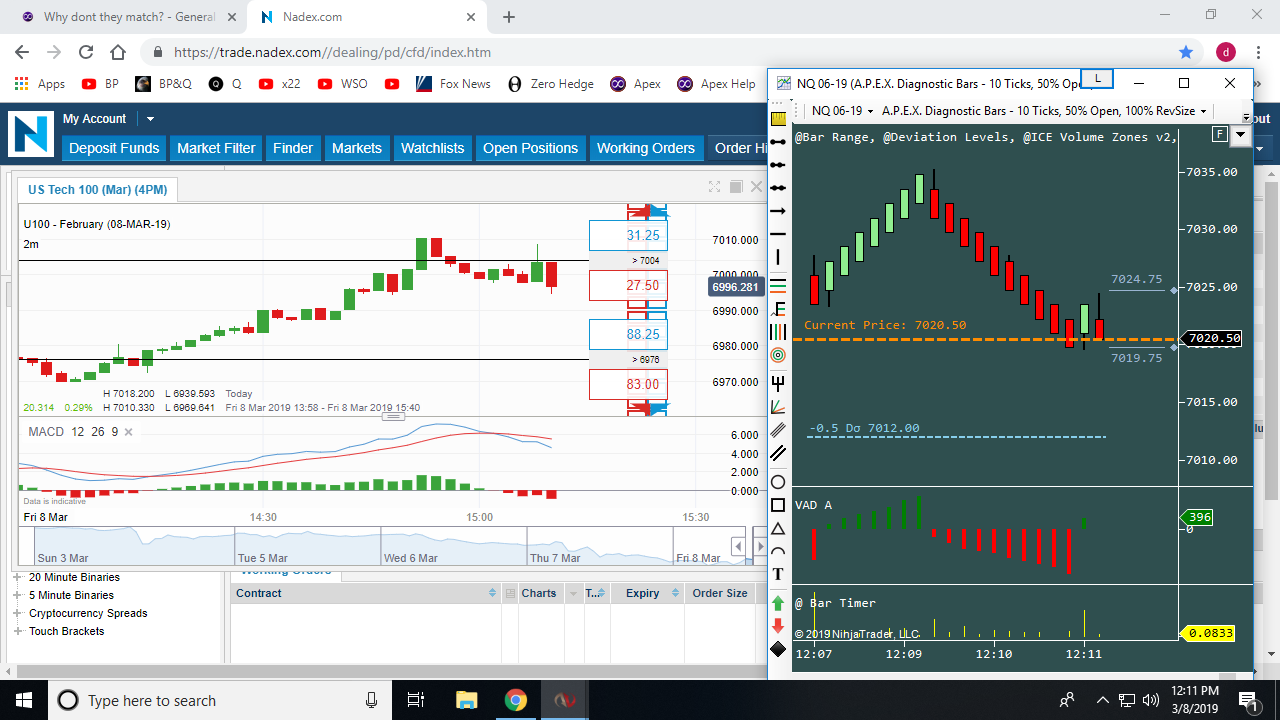Toggle the F button on NinjaTrader chart
This screenshot has height=720, width=1280.
click(1220, 134)
